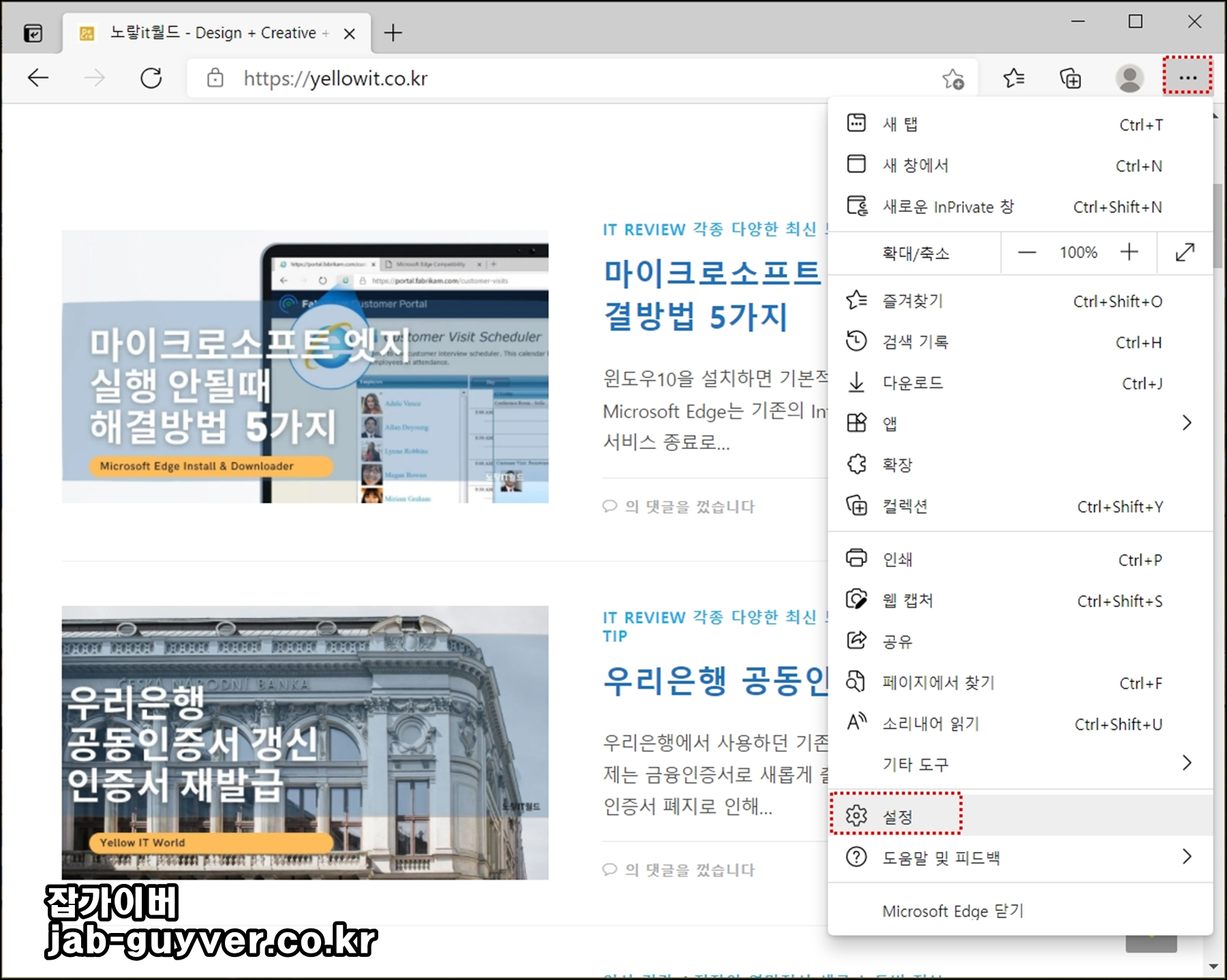The height and width of the screenshot is (980, 1227).
Task: Click the comments-off text under the 마이크로소프트 article
Action: coord(679,506)
